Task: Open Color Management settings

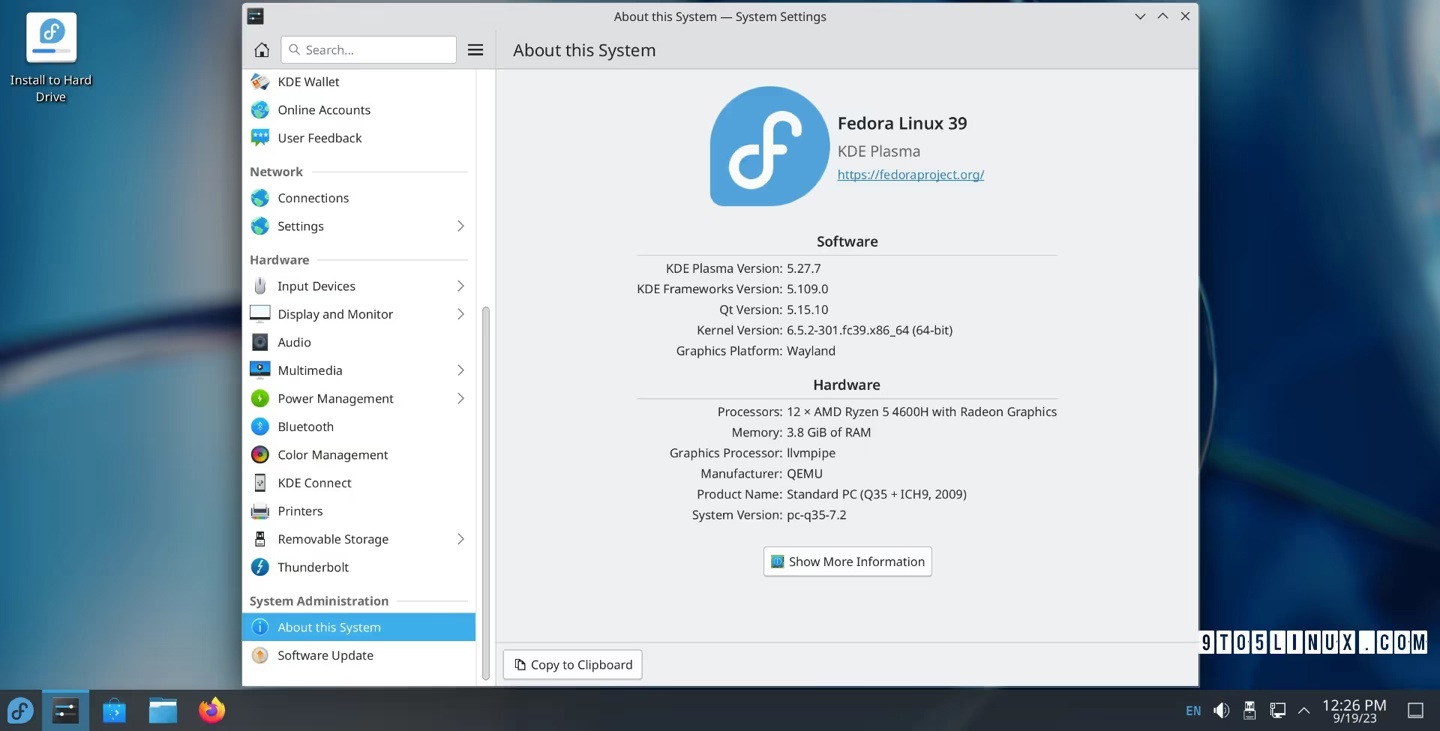Action: [x=359, y=454]
